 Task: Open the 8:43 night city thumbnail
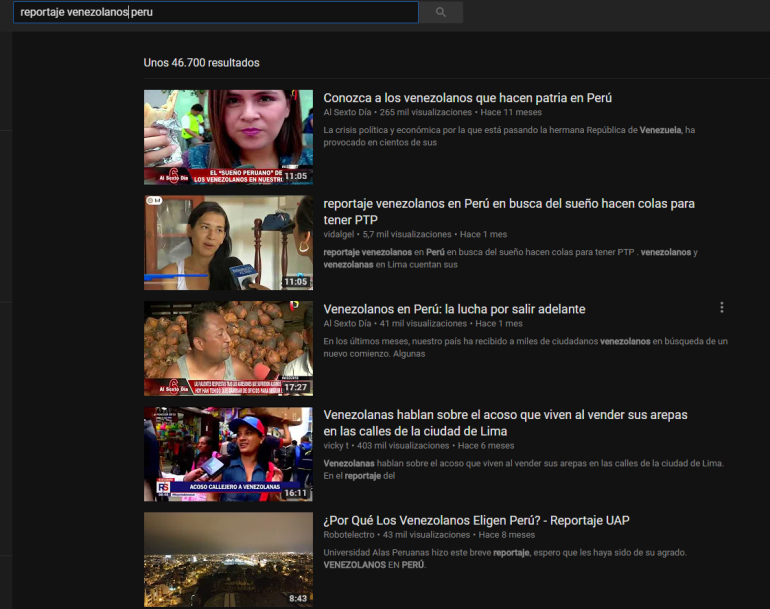(x=228, y=560)
